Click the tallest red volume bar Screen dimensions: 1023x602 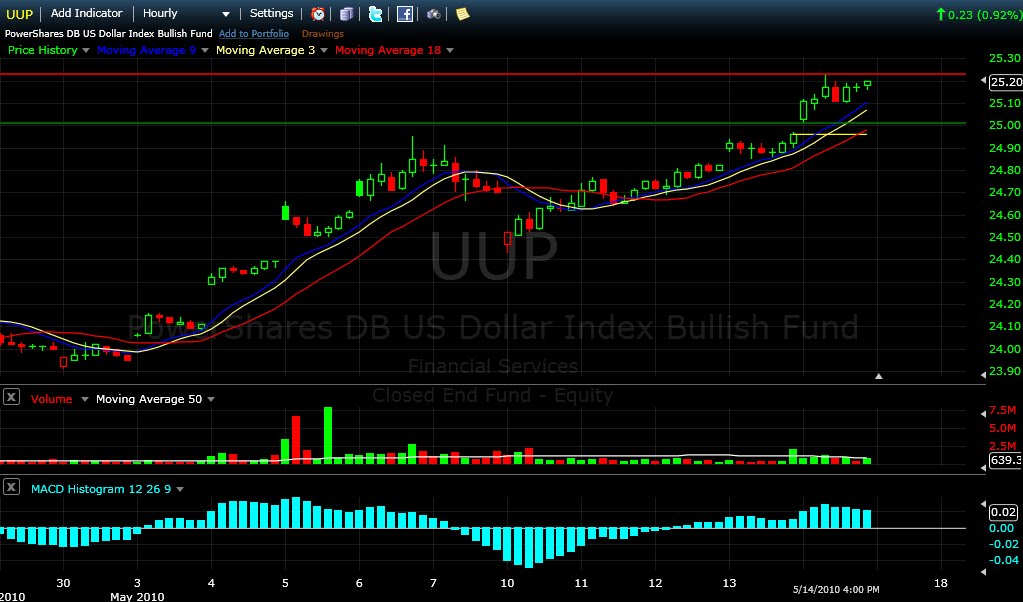(296, 440)
